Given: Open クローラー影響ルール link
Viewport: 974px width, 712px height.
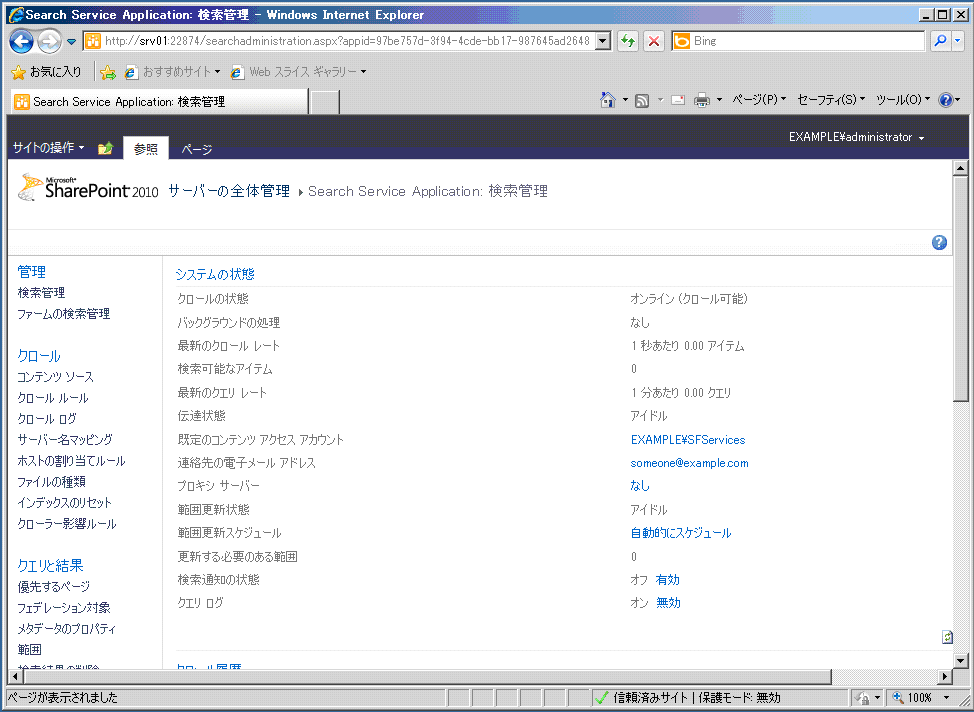Looking at the screenshot, I should pyautogui.click(x=67, y=524).
